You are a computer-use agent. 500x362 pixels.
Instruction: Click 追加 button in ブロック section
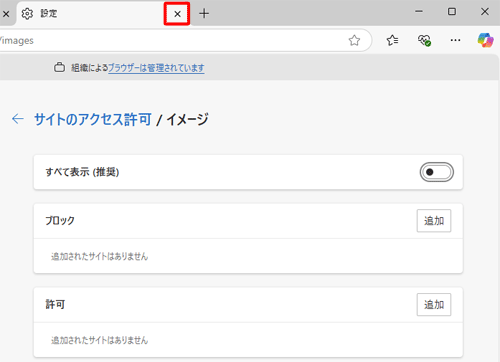[x=434, y=221]
